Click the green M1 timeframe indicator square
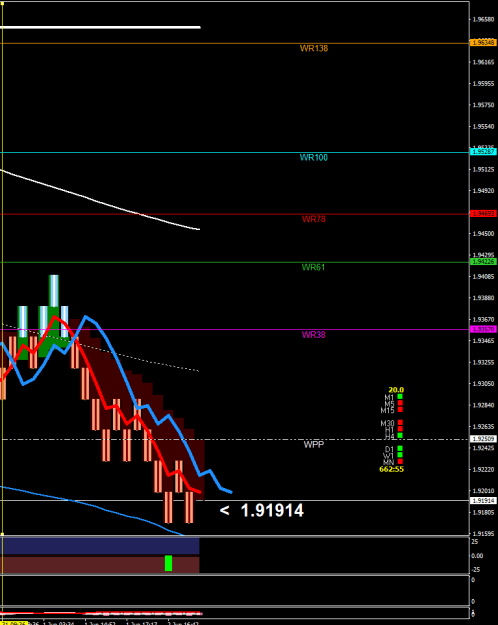Image resolution: width=498 pixels, height=625 pixels. [400, 397]
